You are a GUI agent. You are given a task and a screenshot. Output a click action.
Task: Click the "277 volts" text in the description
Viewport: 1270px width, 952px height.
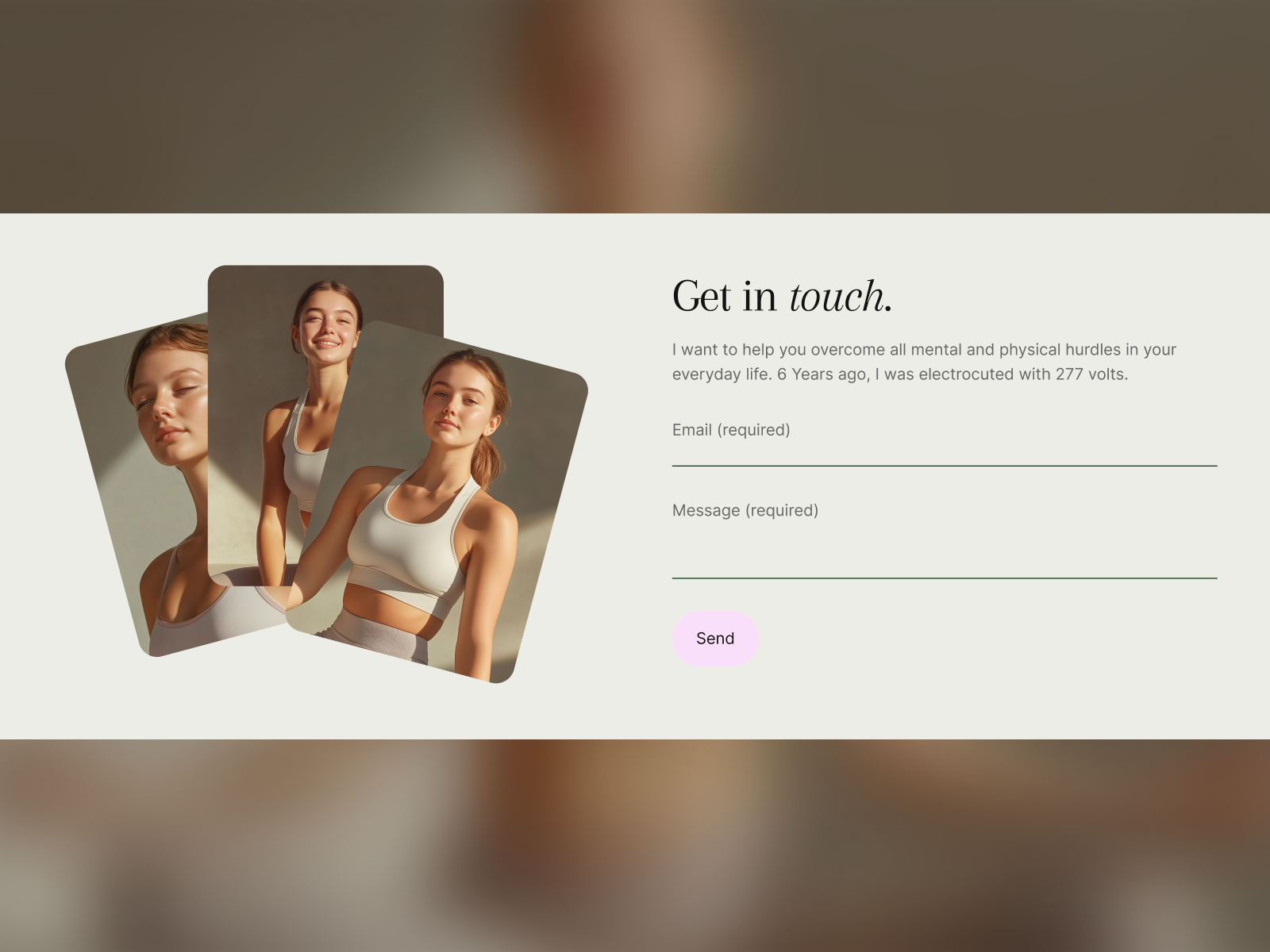coord(1090,374)
